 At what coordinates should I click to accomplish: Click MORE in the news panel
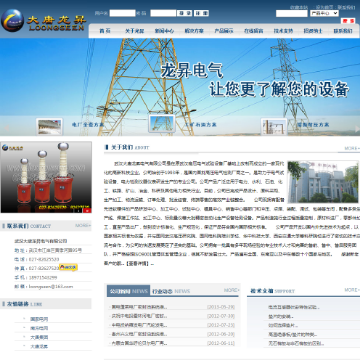point(232,290)
